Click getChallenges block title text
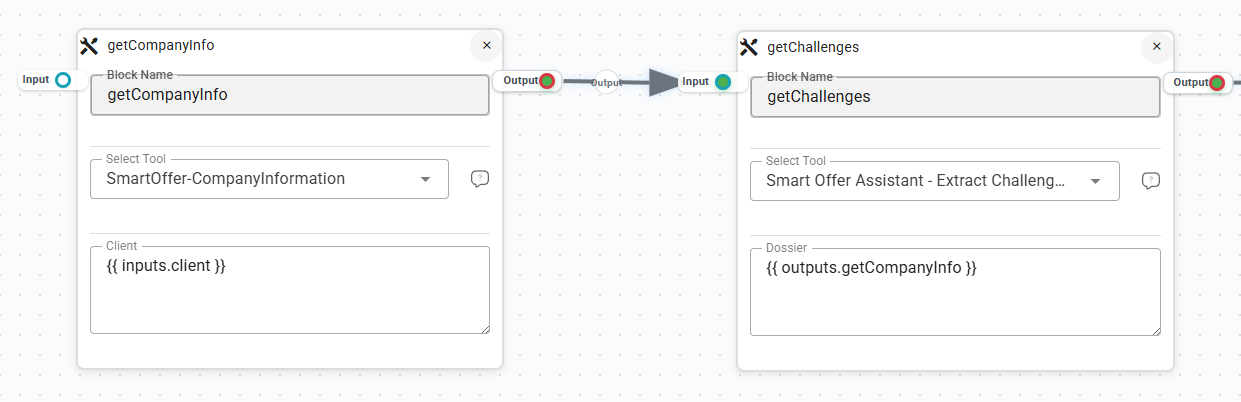This screenshot has width=1241, height=402. click(x=813, y=47)
